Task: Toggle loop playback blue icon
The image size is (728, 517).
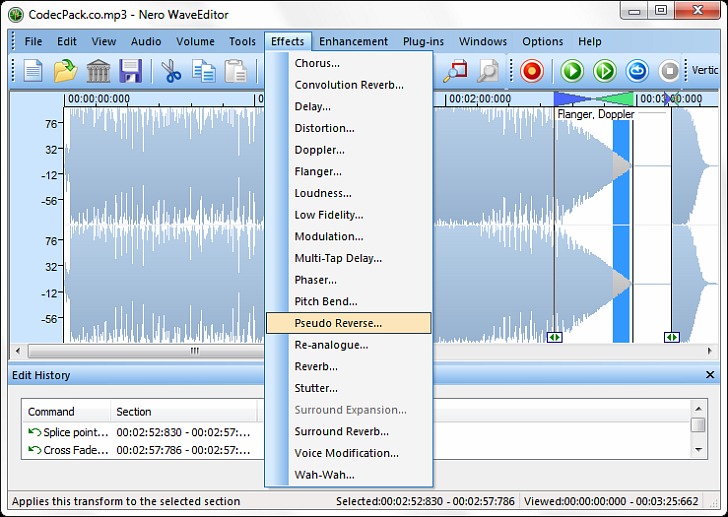Action: [x=637, y=71]
